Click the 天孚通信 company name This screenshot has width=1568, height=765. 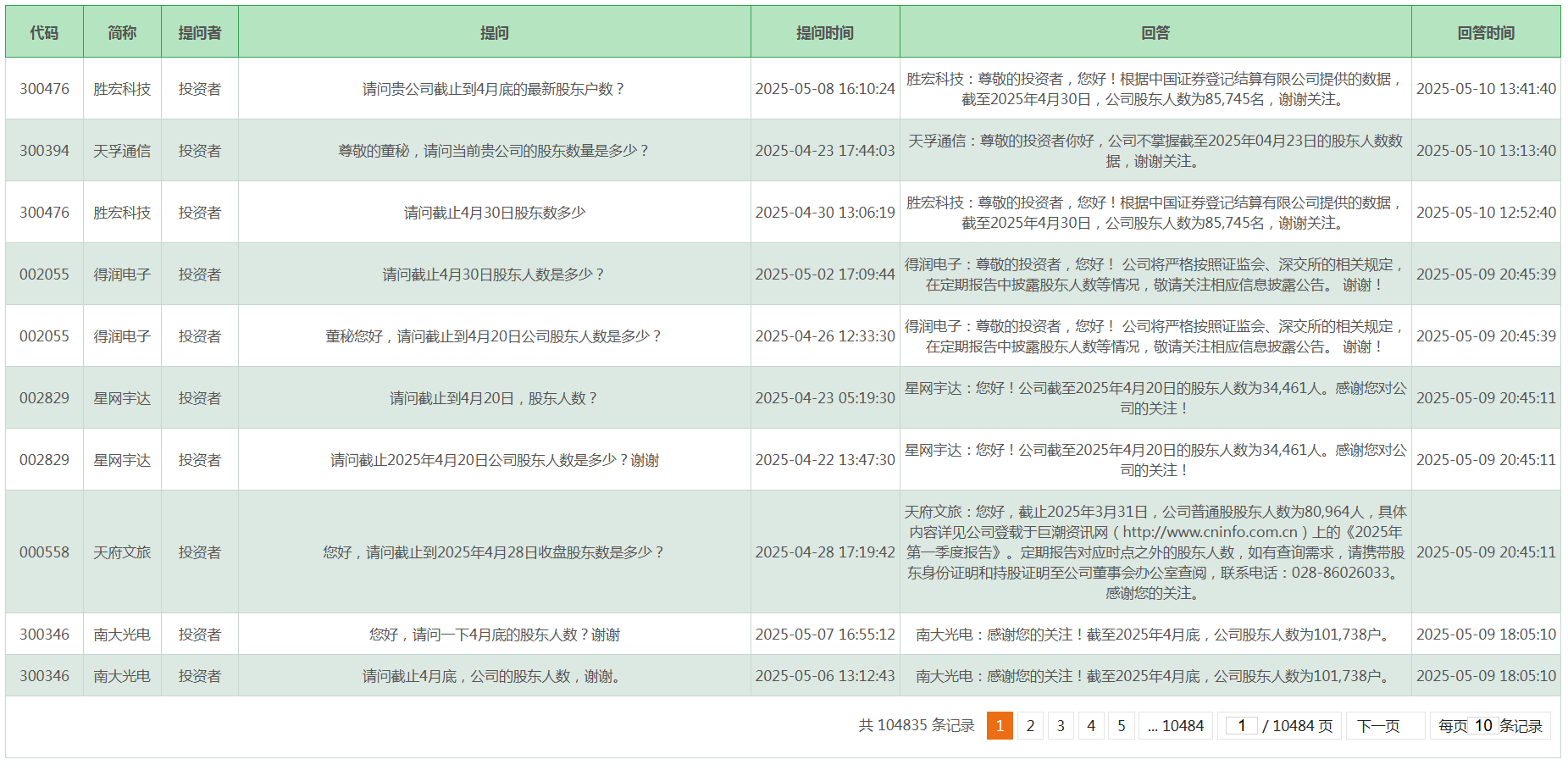pos(122,151)
